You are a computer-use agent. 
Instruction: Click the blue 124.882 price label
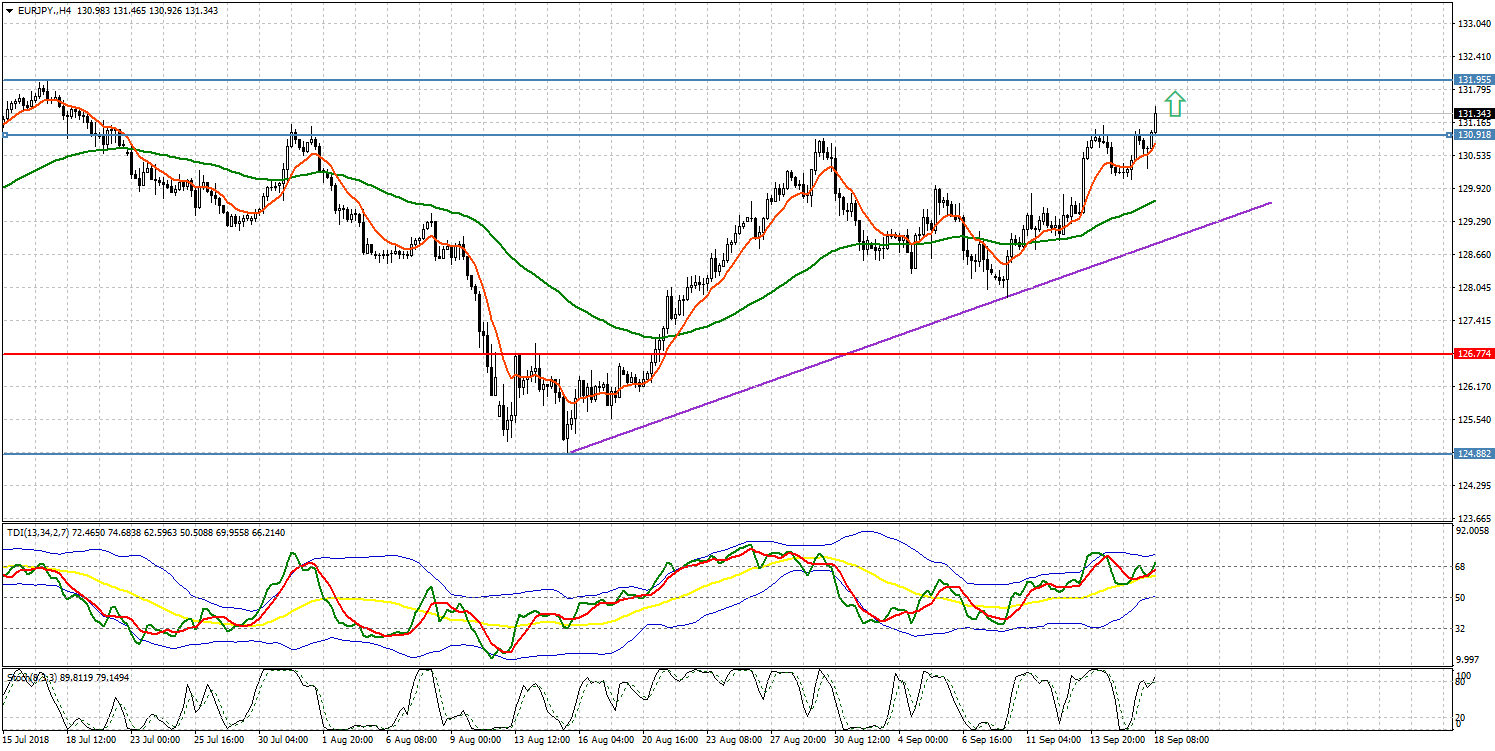pyautogui.click(x=1470, y=453)
